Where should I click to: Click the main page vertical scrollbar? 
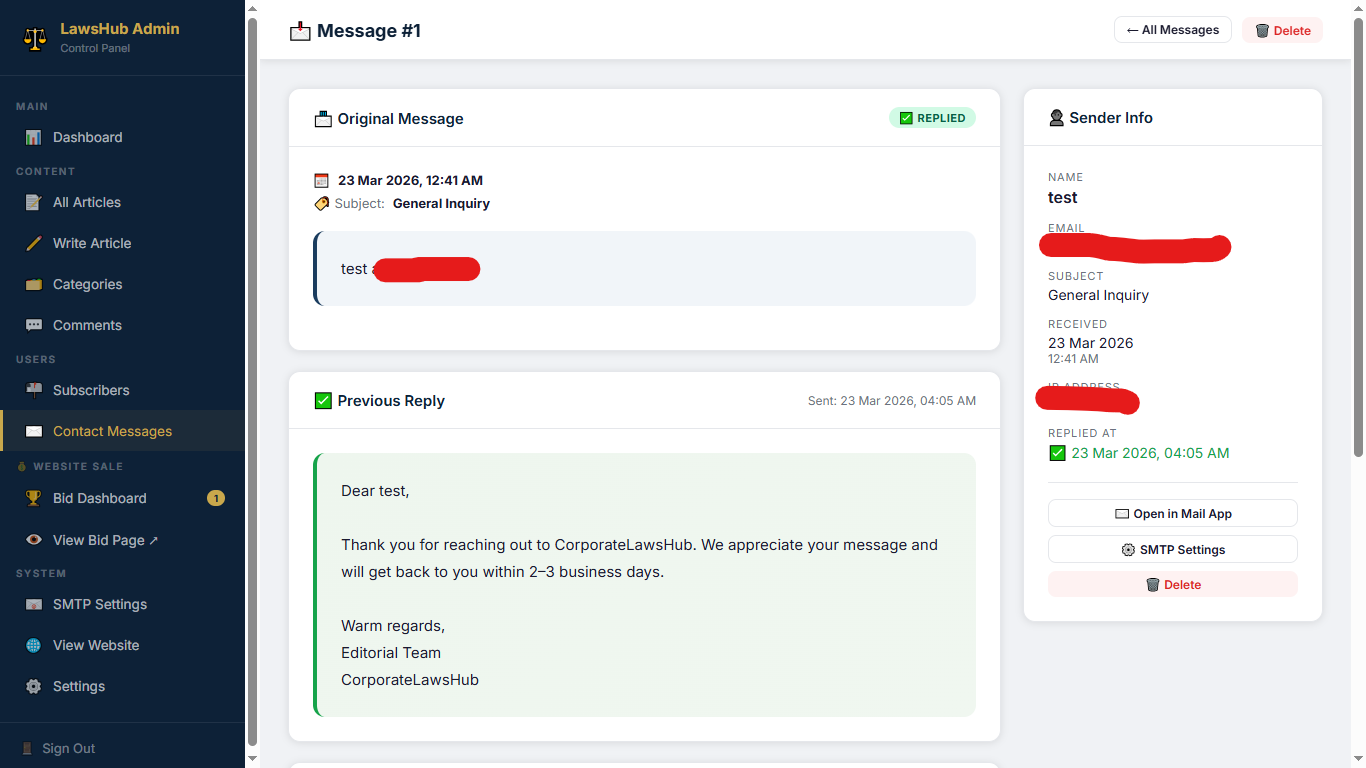tap(1357, 230)
